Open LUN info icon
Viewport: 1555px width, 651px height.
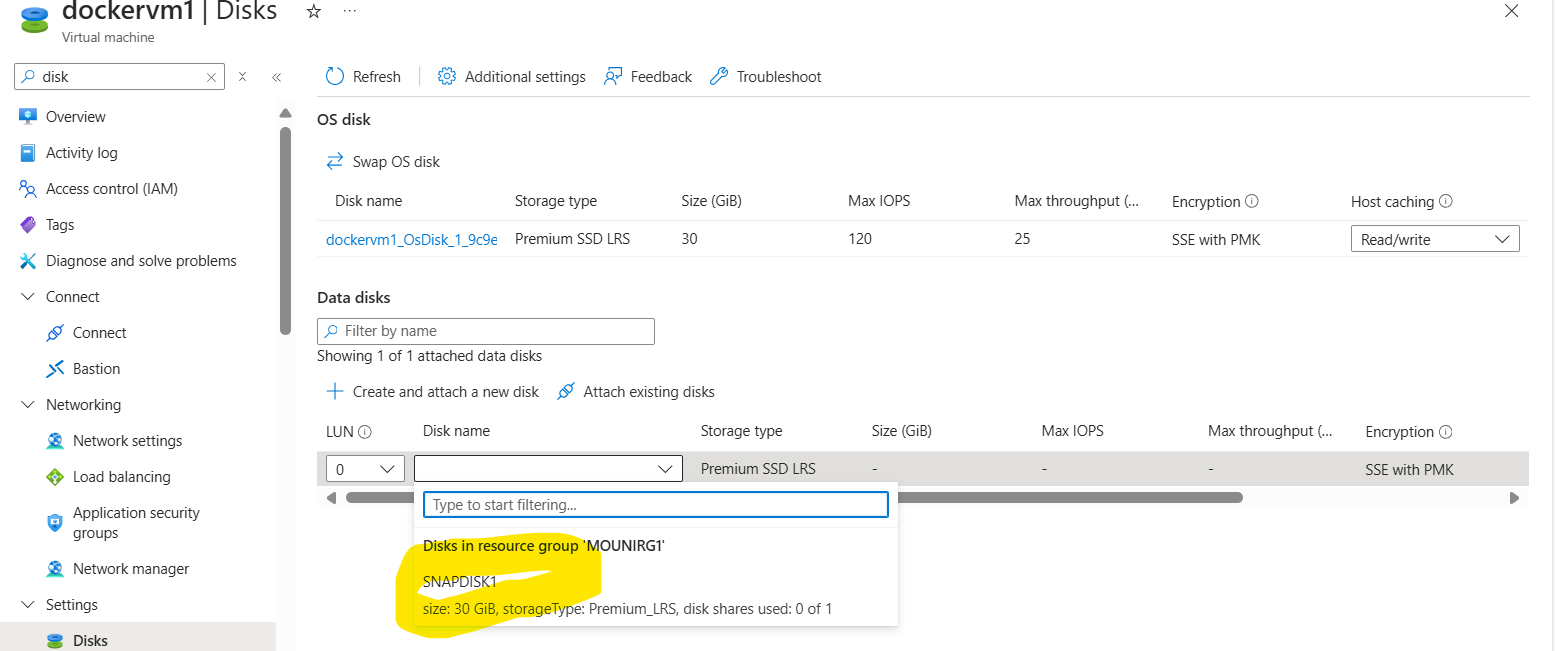[365, 432]
